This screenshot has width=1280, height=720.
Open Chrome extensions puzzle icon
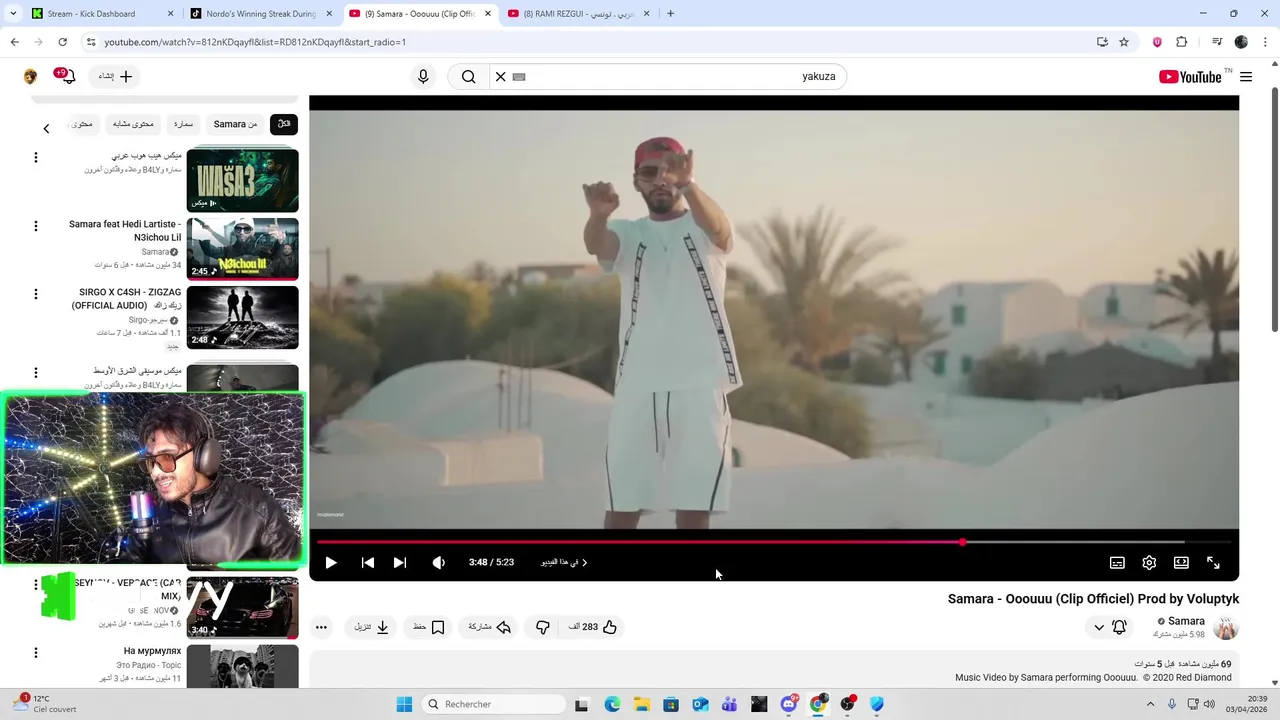point(1181,42)
